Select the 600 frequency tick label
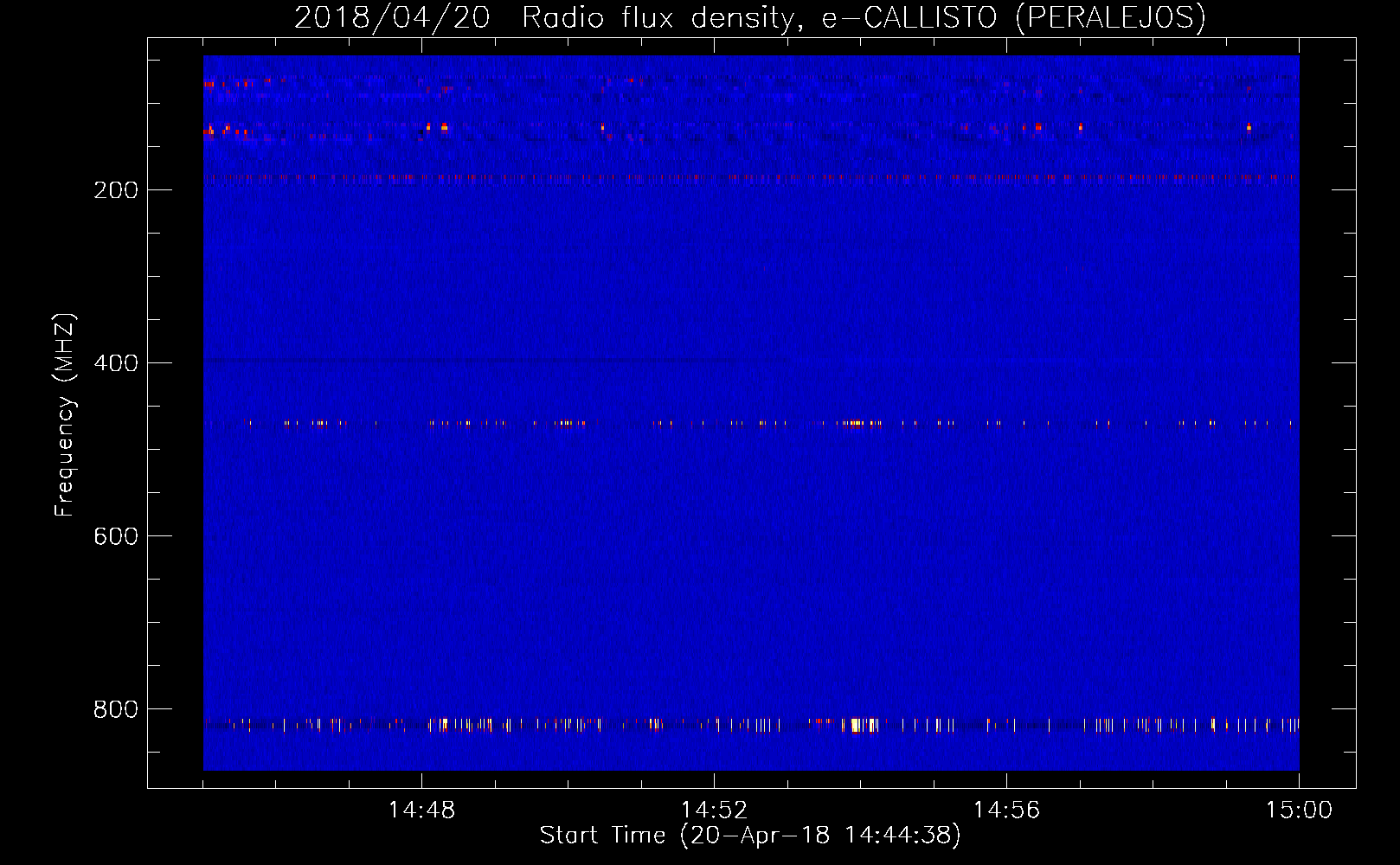This screenshot has height=865, width=1400. tap(116, 536)
